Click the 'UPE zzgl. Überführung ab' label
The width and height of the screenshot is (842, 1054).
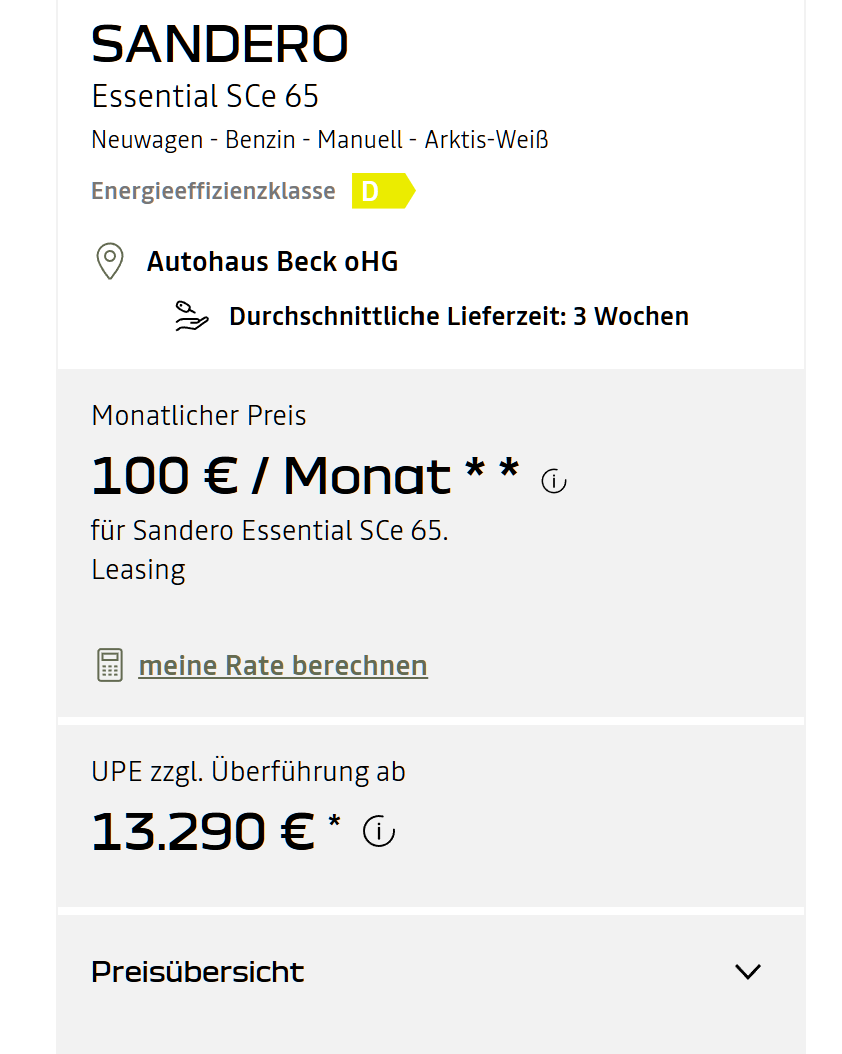249,771
